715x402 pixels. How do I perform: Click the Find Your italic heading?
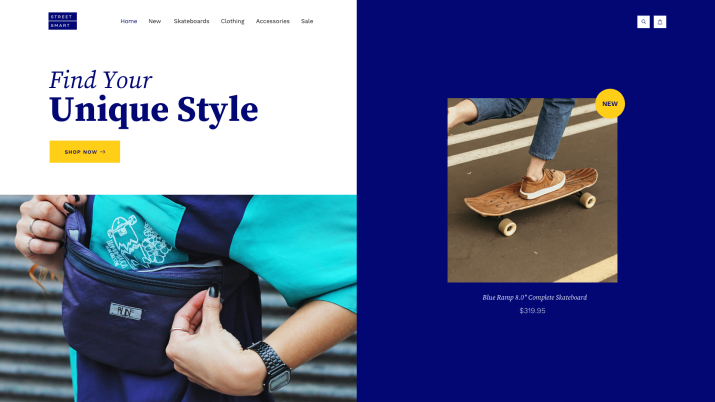pos(100,80)
